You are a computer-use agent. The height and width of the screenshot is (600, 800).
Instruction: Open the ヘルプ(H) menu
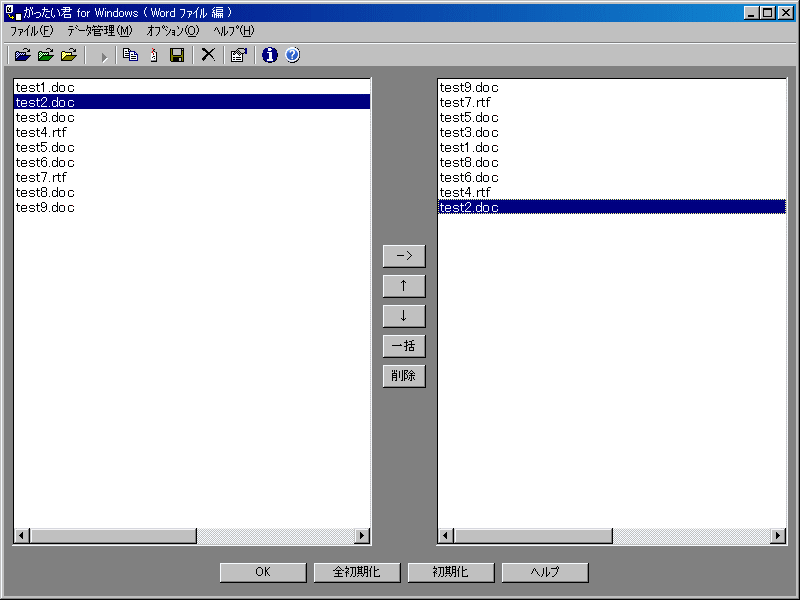[x=234, y=31]
